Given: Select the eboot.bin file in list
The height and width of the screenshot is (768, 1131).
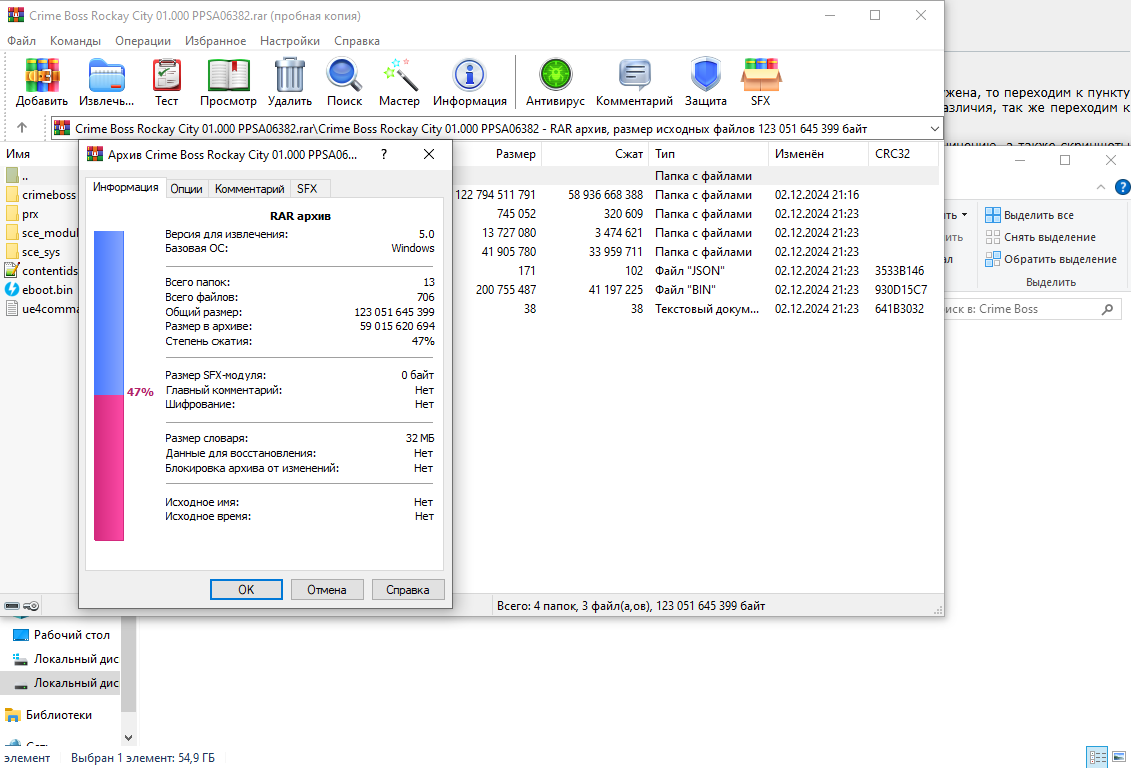Looking at the screenshot, I should point(48,290).
